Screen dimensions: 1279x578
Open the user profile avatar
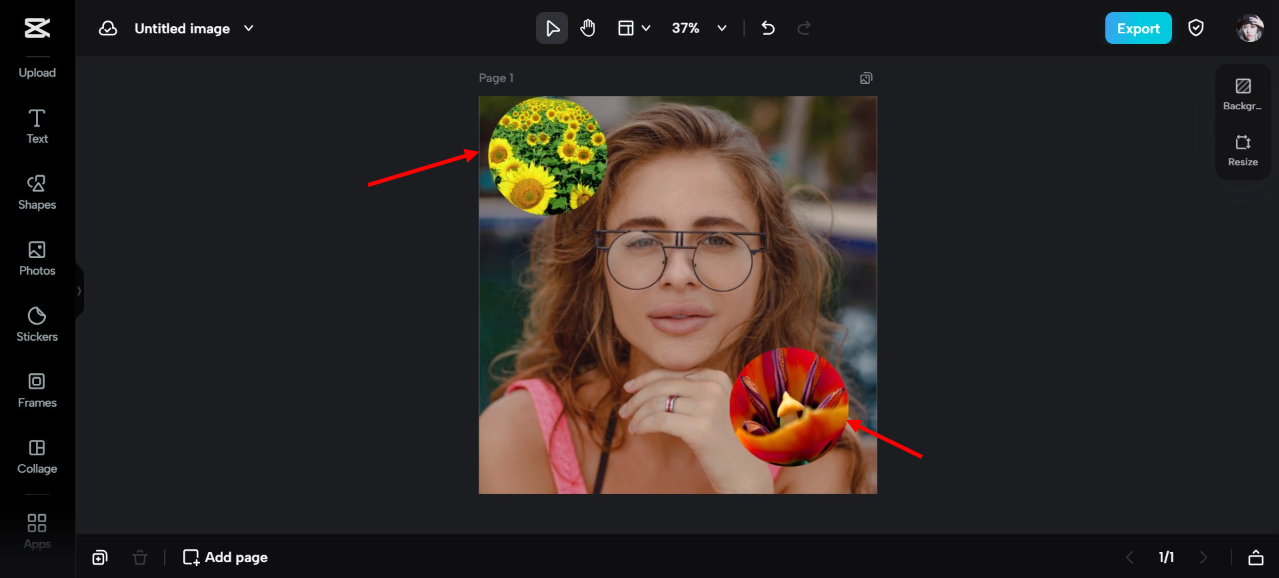(1250, 28)
